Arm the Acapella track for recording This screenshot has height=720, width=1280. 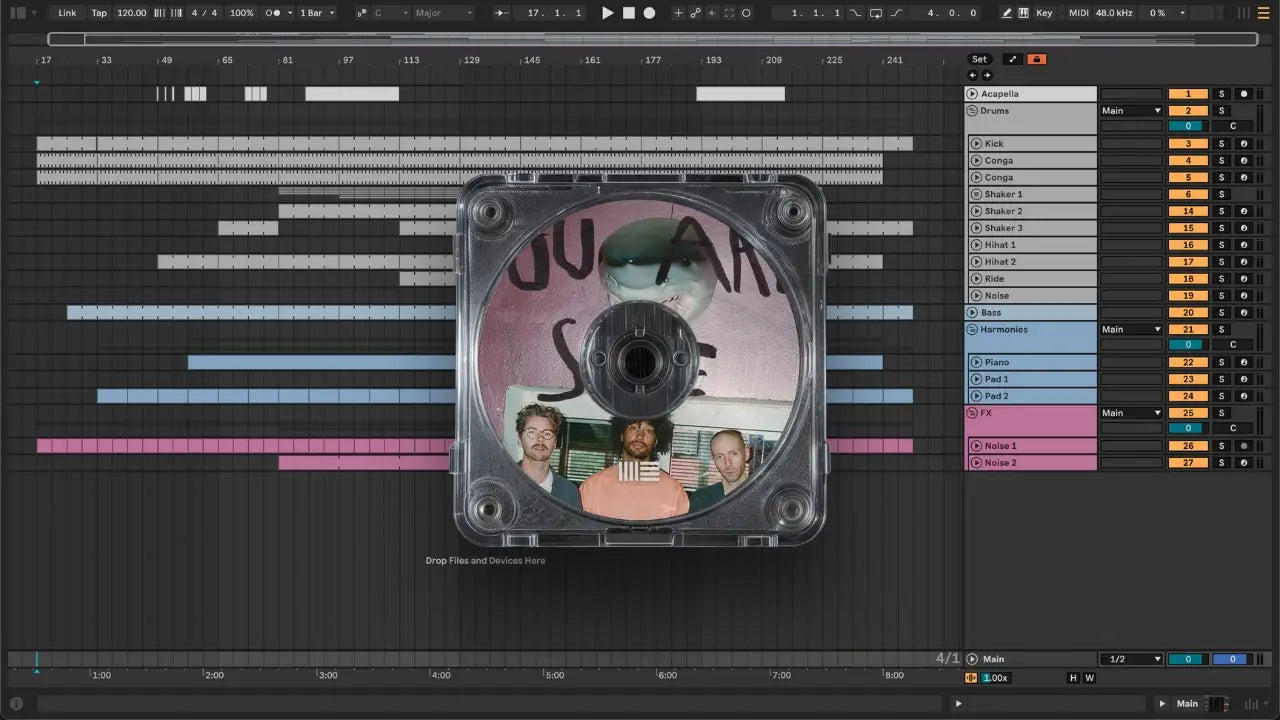(1244, 94)
